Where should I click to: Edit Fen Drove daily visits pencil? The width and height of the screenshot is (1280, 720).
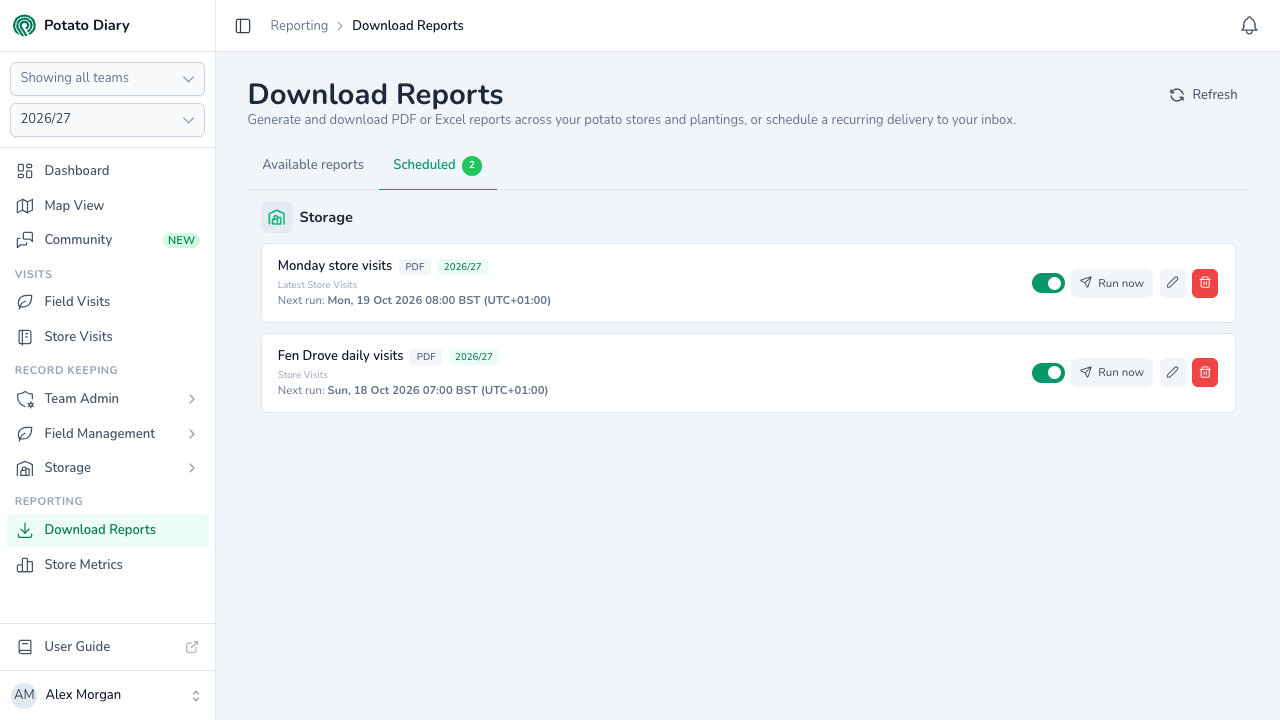pyautogui.click(x=1173, y=372)
